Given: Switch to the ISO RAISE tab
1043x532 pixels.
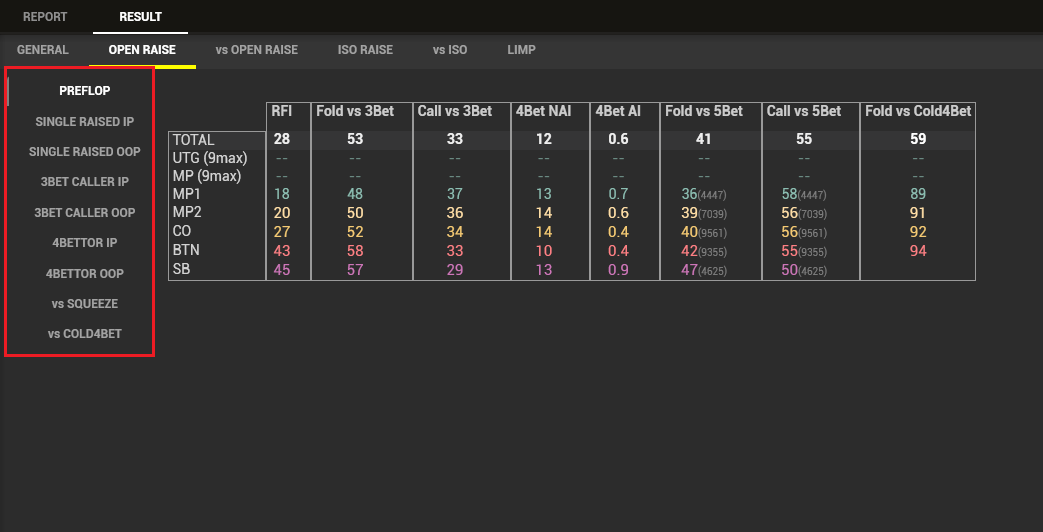Looking at the screenshot, I should [365, 49].
